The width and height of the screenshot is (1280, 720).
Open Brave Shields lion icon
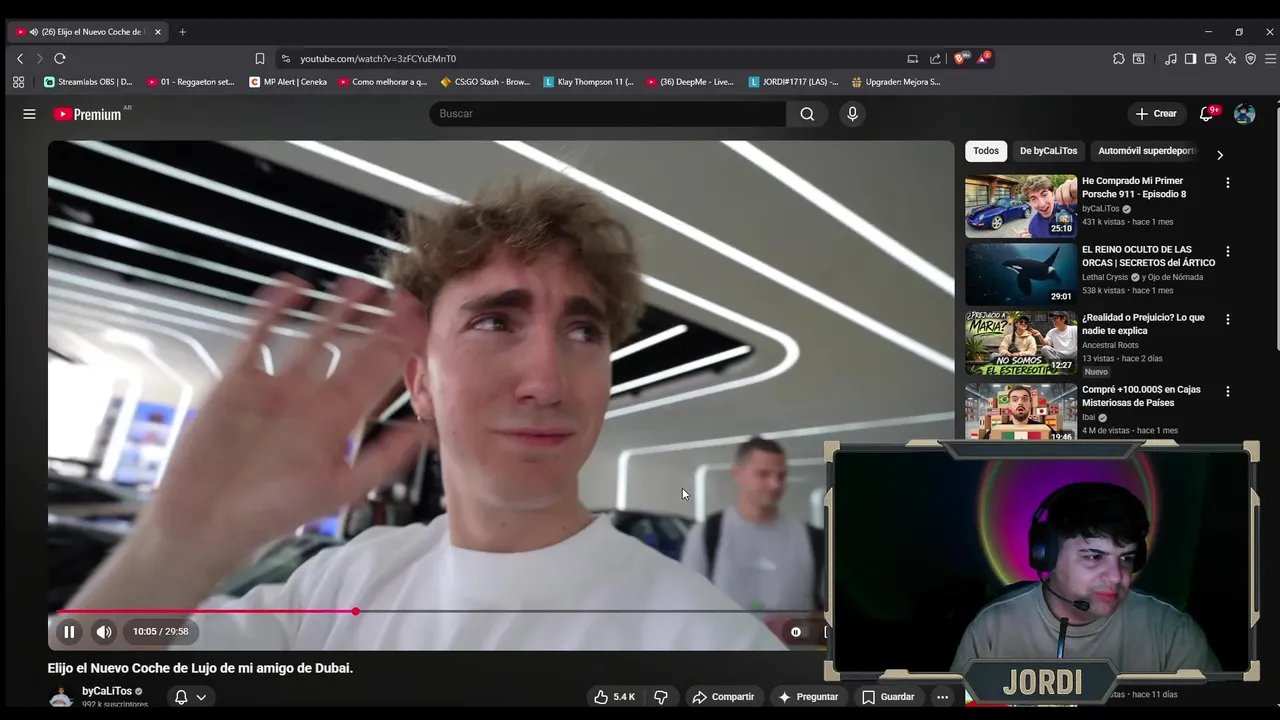[960, 58]
